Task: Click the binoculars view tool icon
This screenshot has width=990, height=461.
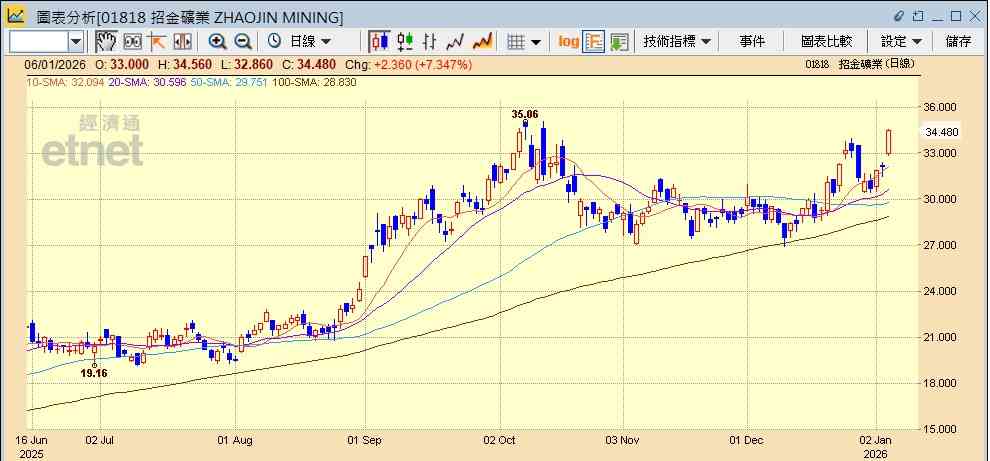Action: pyautogui.click(x=133, y=42)
